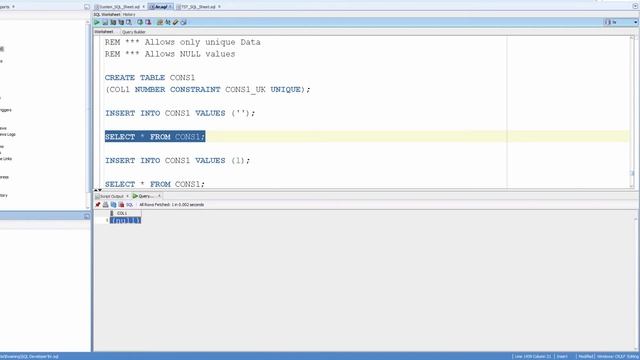Switch to the An.sql editor tab
The height and width of the screenshot is (360, 640).
click(160, 7)
